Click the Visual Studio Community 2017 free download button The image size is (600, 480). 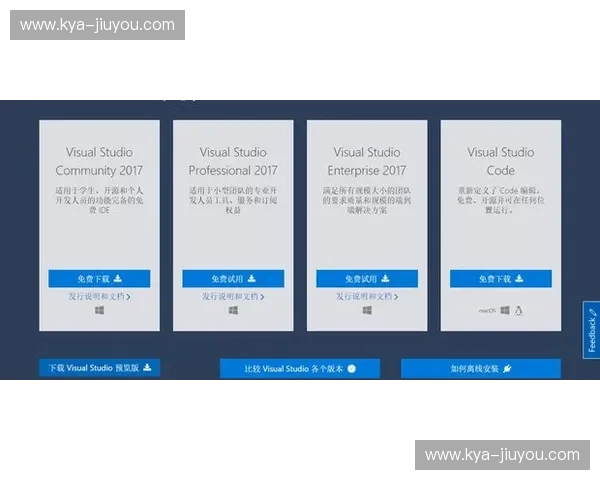(x=99, y=278)
